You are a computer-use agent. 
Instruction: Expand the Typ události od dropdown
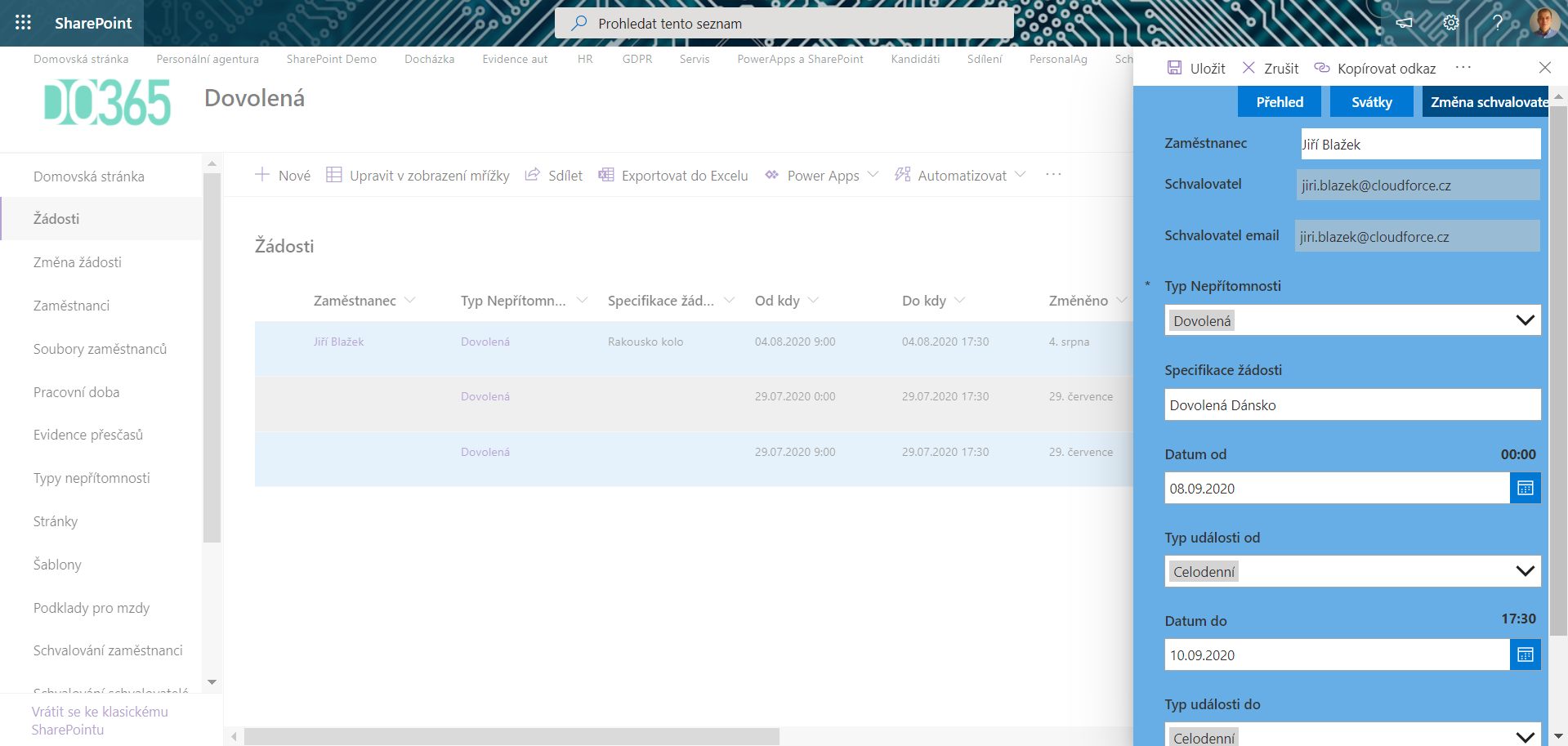pos(1524,571)
